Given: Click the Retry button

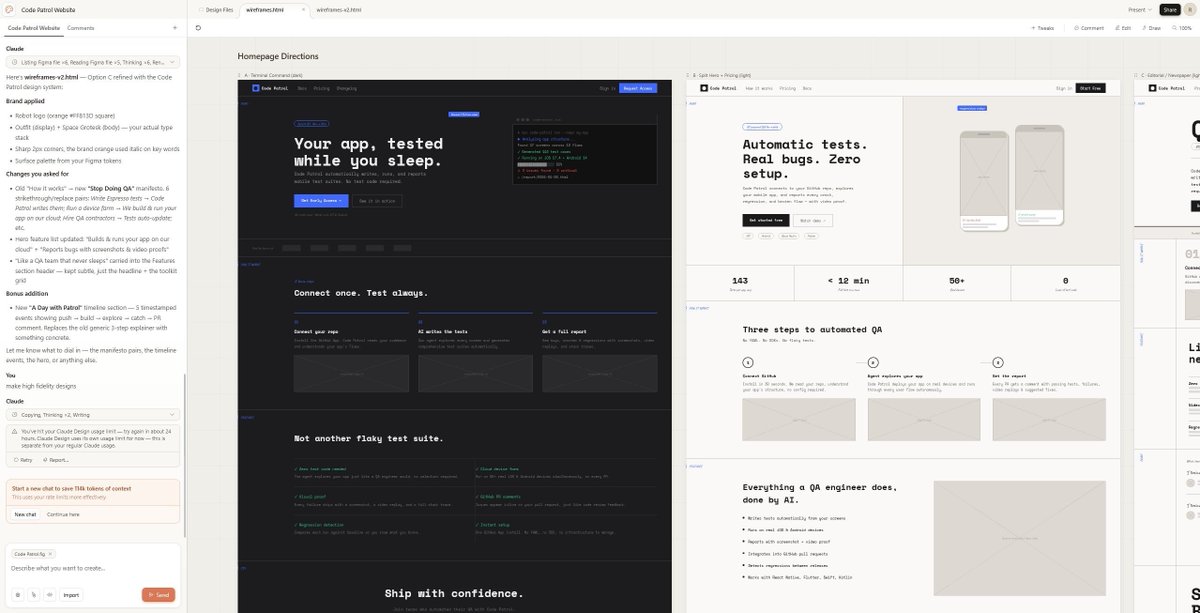Looking at the screenshot, I should (x=22, y=460).
